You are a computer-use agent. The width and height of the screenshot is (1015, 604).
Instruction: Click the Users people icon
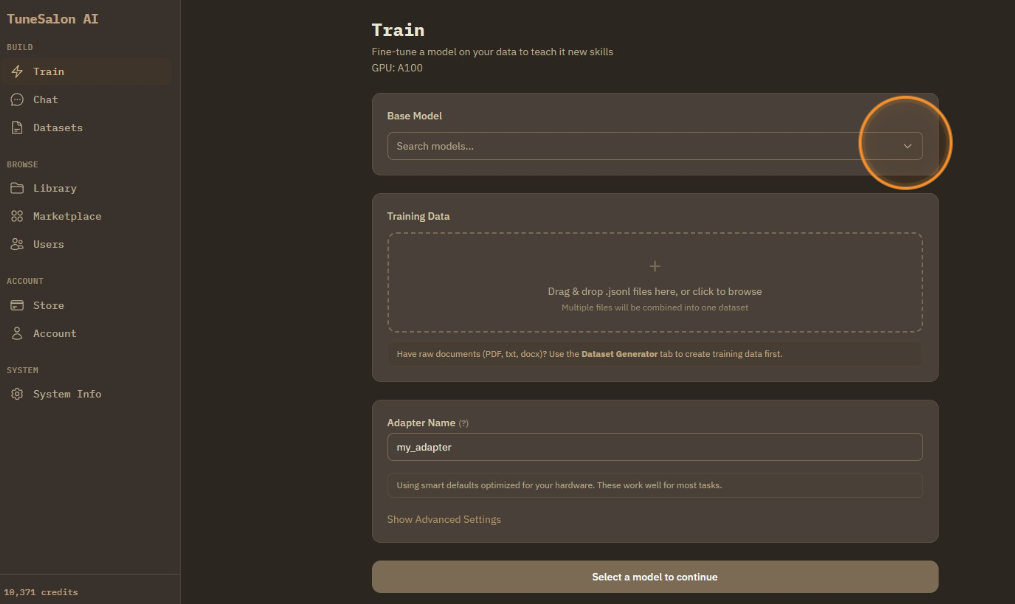[17, 244]
